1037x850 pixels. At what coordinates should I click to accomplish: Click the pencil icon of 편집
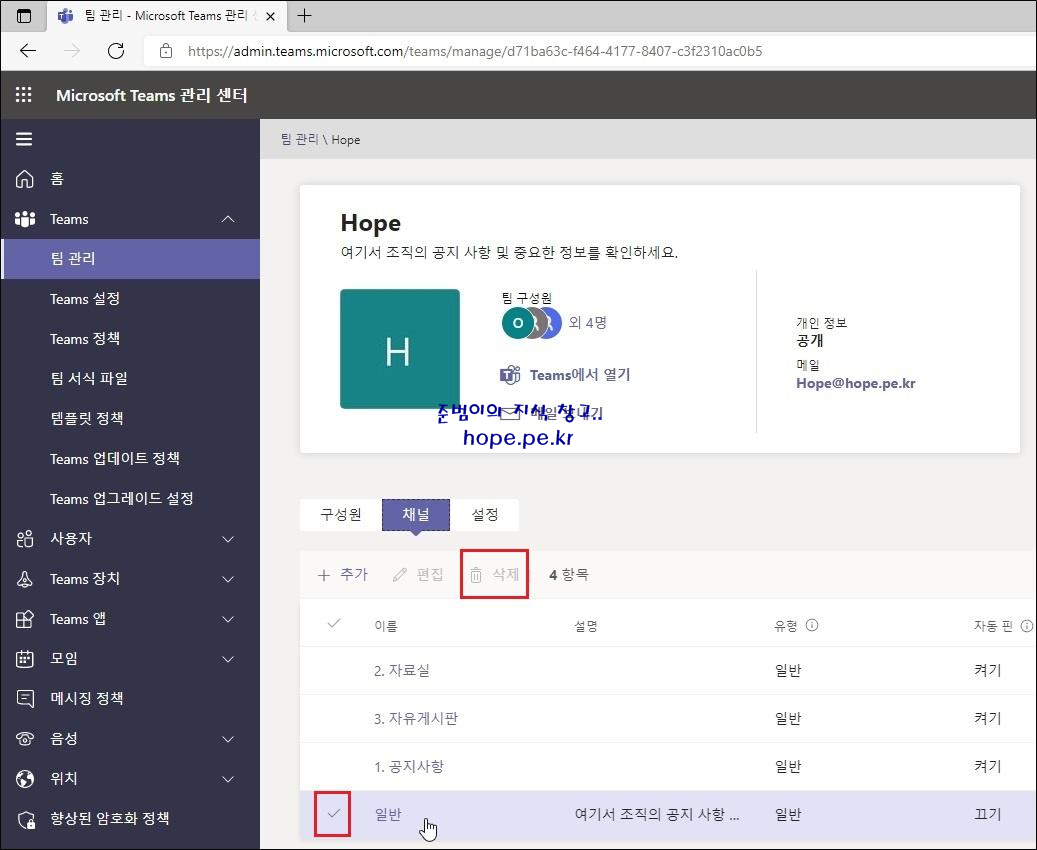399,575
